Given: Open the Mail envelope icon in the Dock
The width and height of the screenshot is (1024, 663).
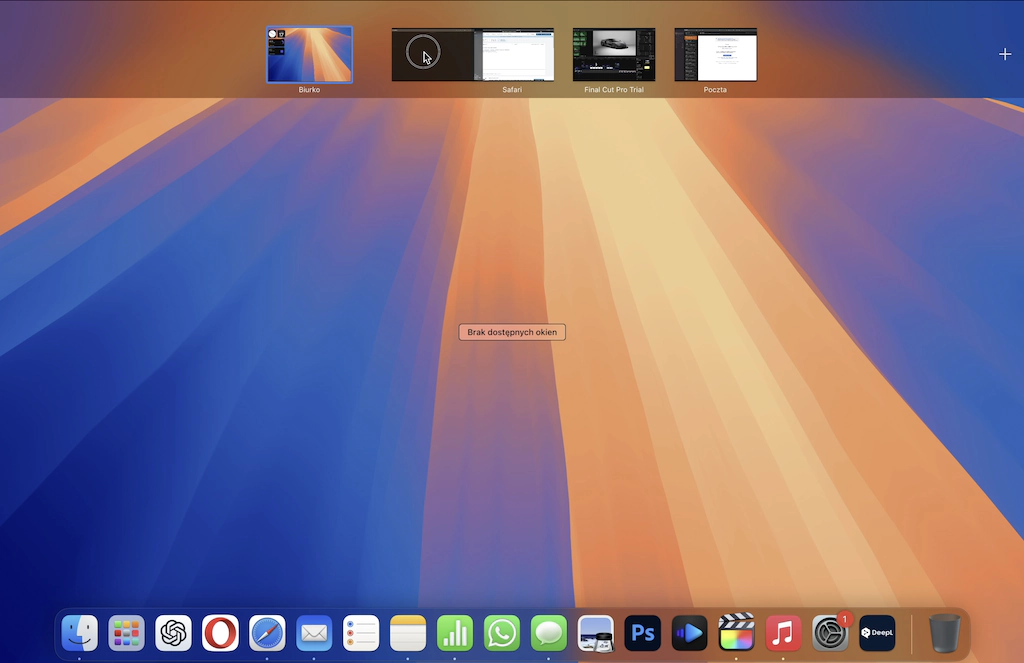Looking at the screenshot, I should click(314, 633).
